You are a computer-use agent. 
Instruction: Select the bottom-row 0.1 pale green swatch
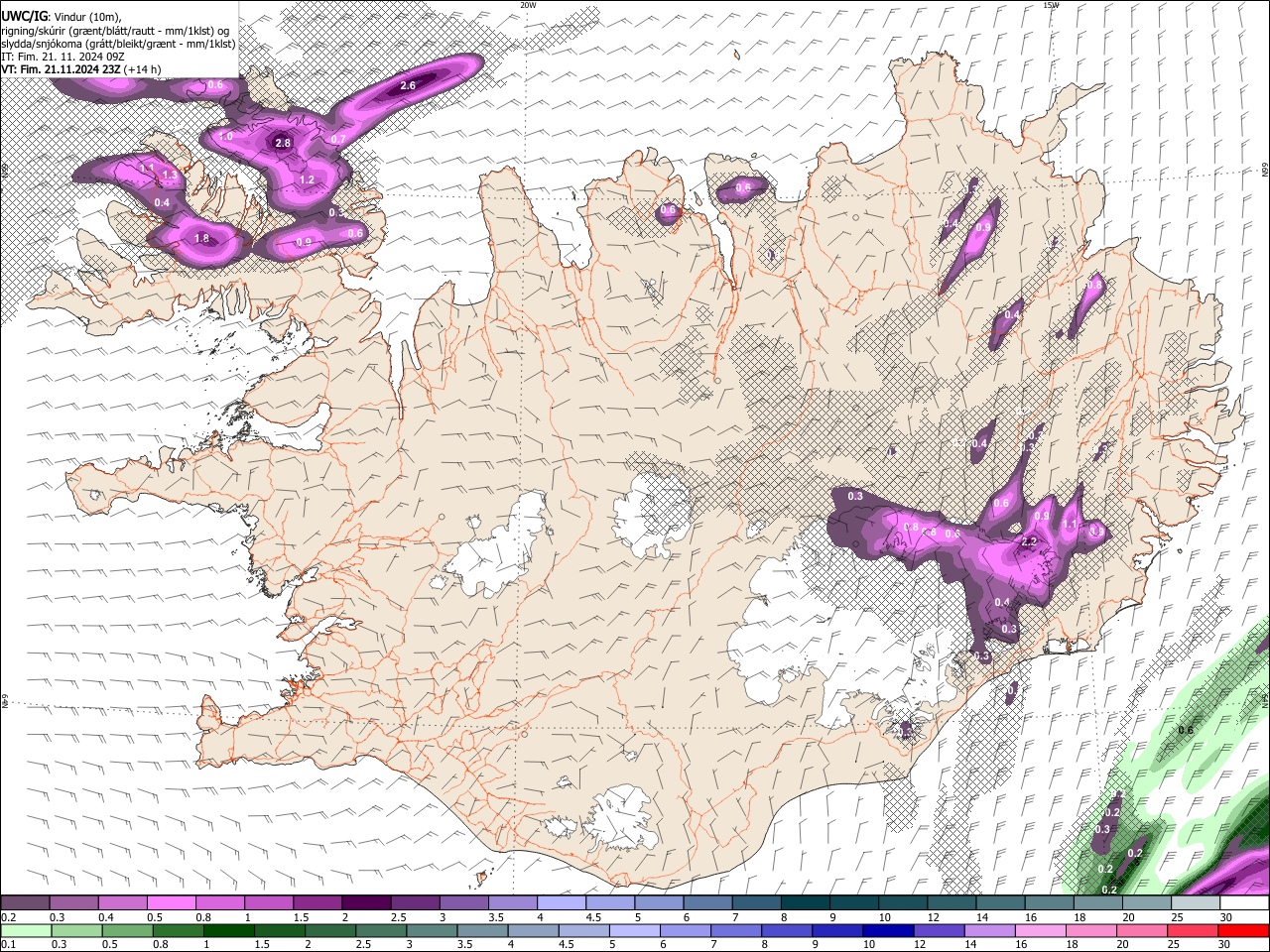click(x=25, y=930)
